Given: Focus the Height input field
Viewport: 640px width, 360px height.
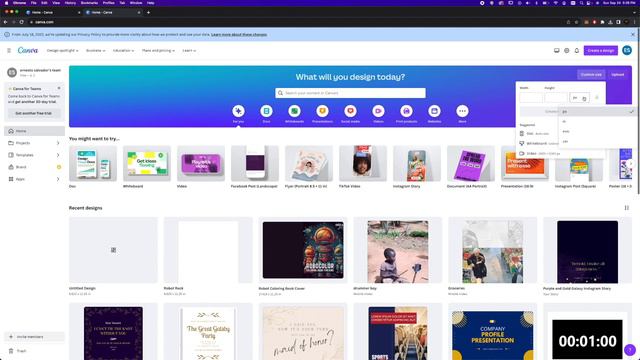Looking at the screenshot, I should pyautogui.click(x=556, y=98).
